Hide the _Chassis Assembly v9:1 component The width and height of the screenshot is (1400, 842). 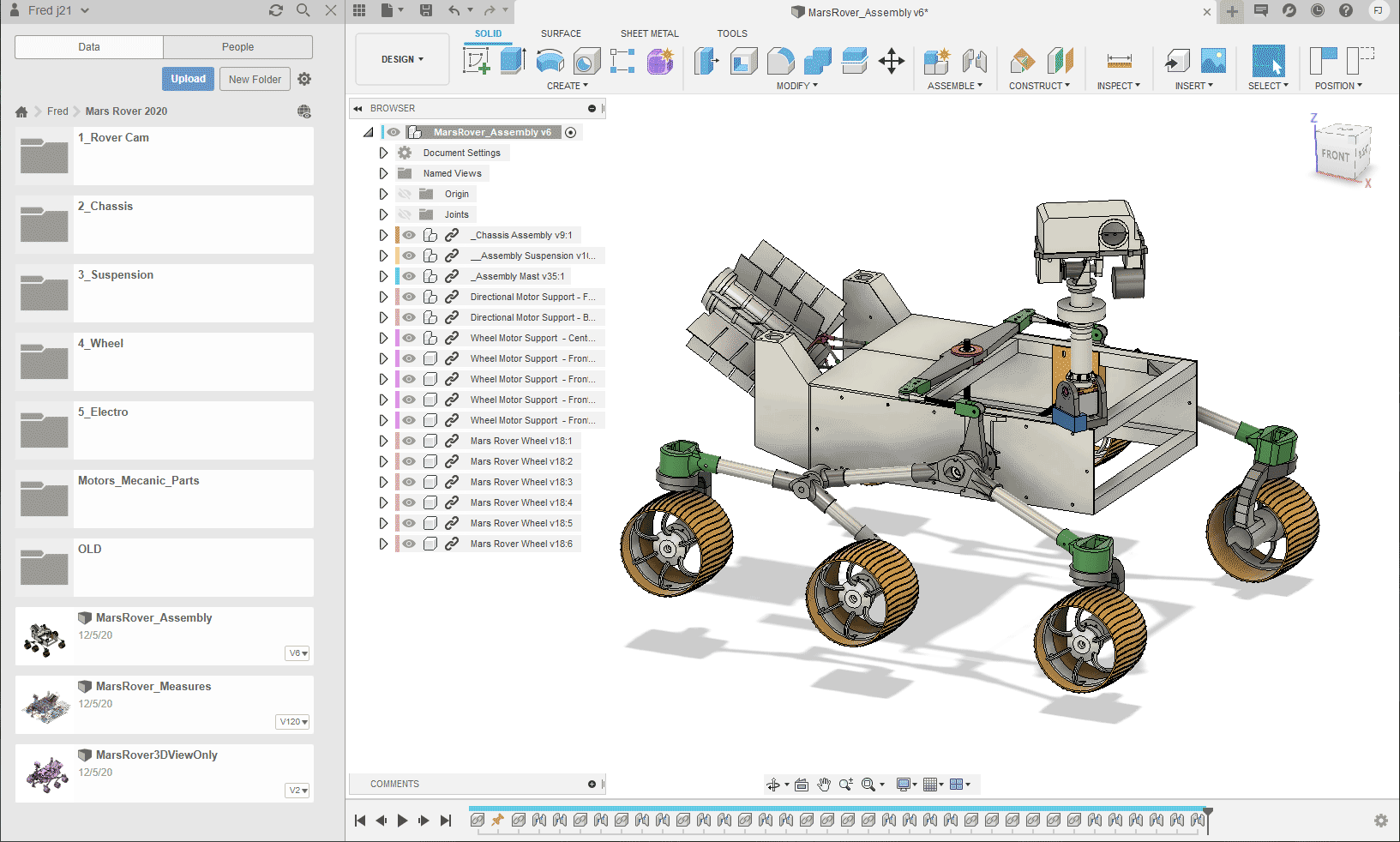tap(409, 235)
